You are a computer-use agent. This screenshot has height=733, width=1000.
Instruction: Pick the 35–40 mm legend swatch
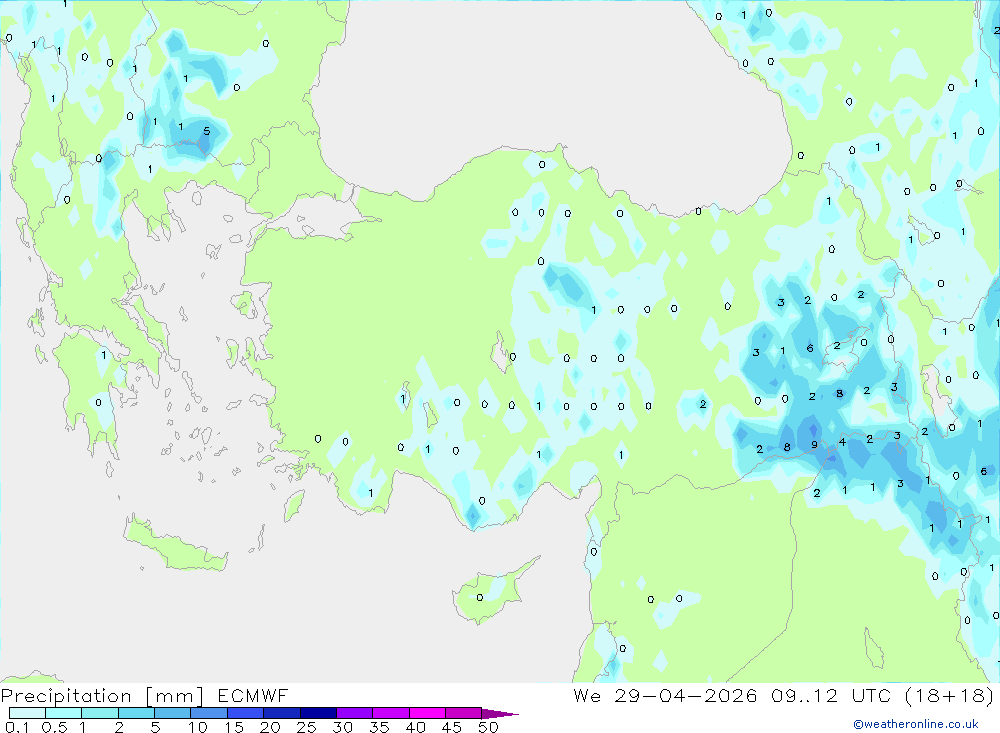coord(390,713)
